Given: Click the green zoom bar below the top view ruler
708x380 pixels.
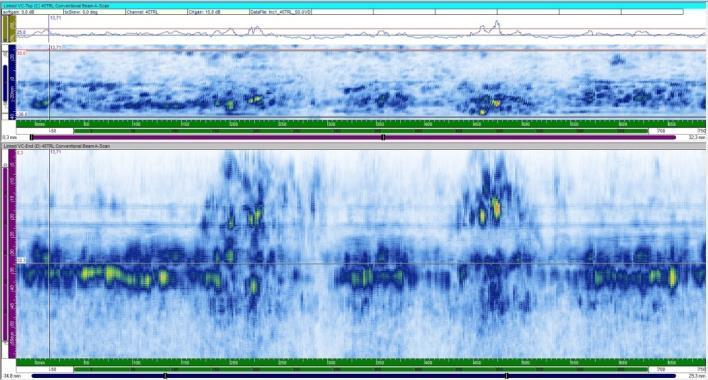Looking at the screenshot, I should (x=361, y=131).
